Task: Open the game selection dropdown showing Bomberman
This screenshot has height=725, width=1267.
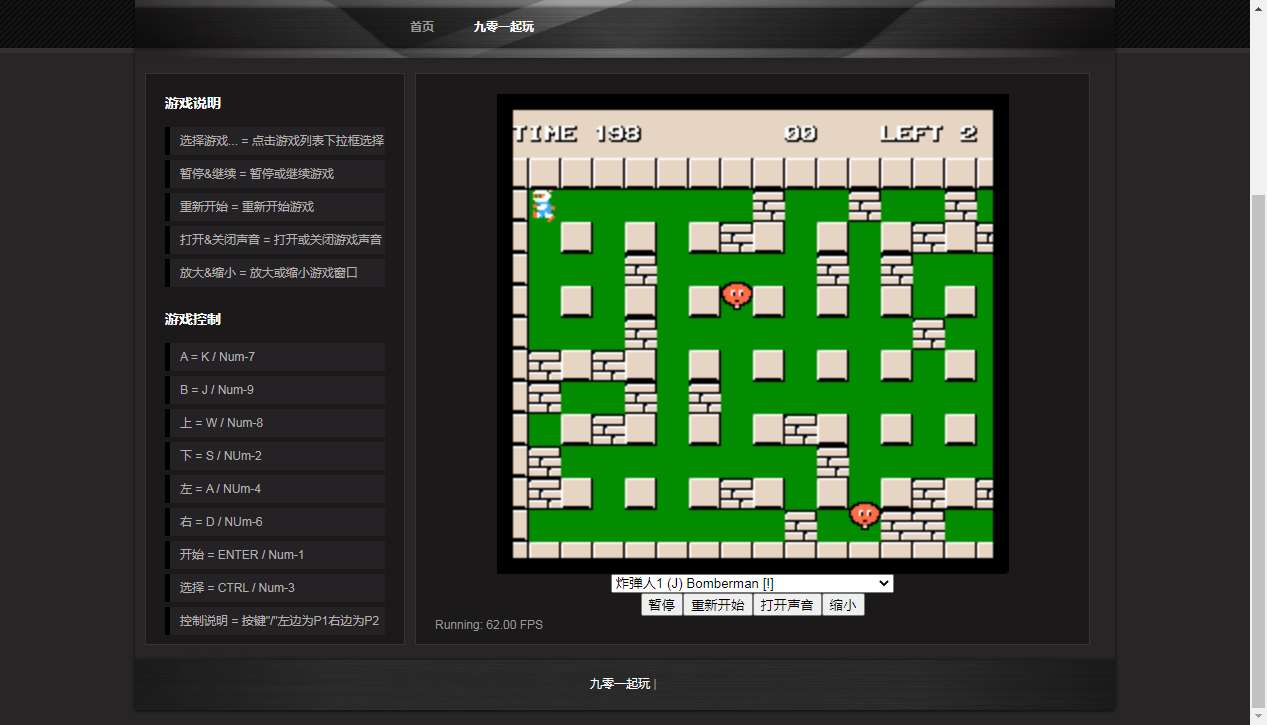Action: (x=752, y=583)
